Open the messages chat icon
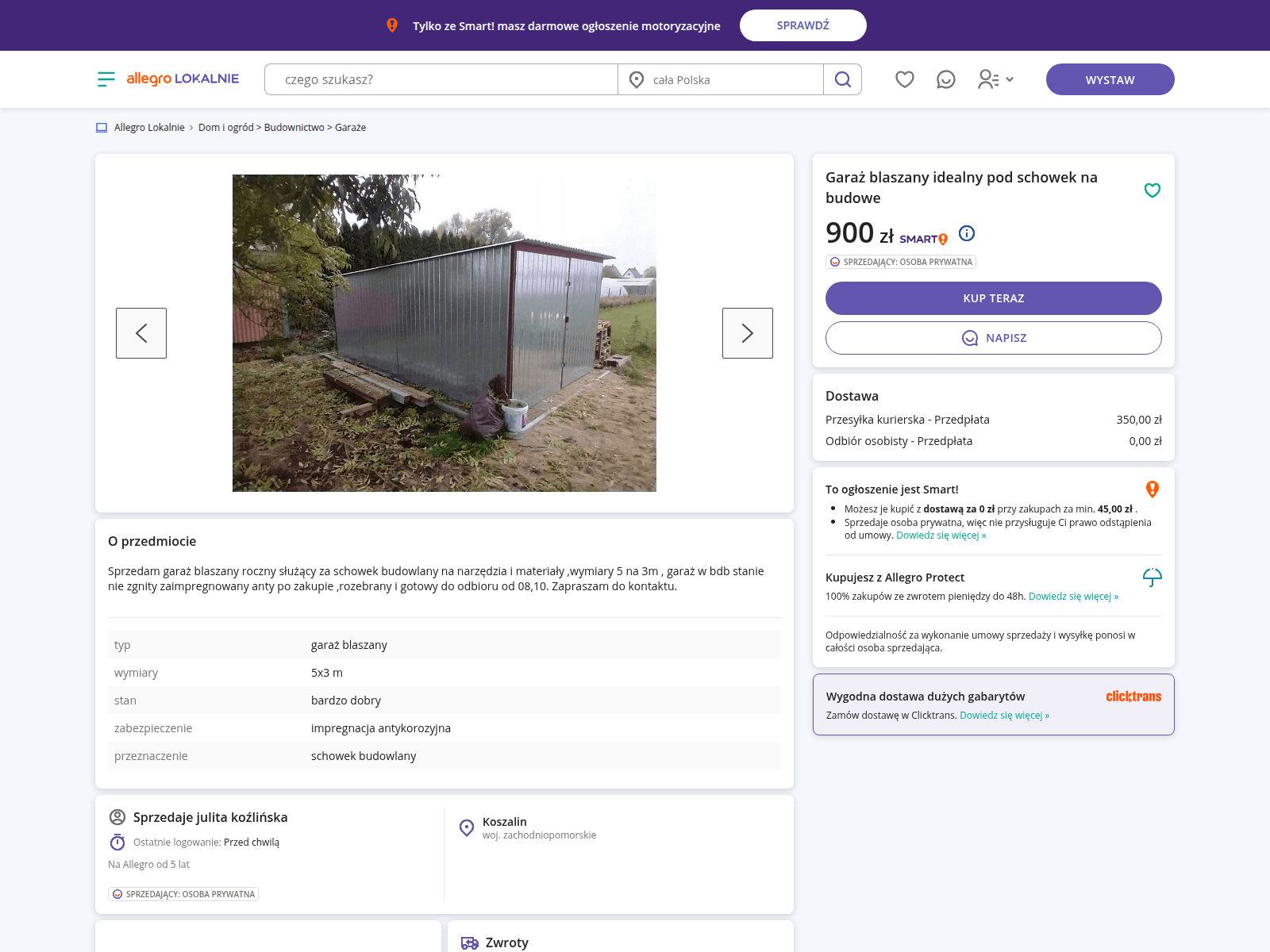 946,79
